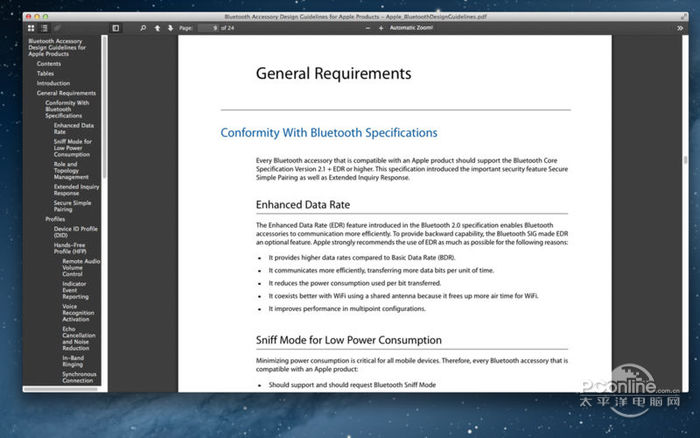
Task: Click the 'General Requirements' page title
Action: [x=333, y=74]
